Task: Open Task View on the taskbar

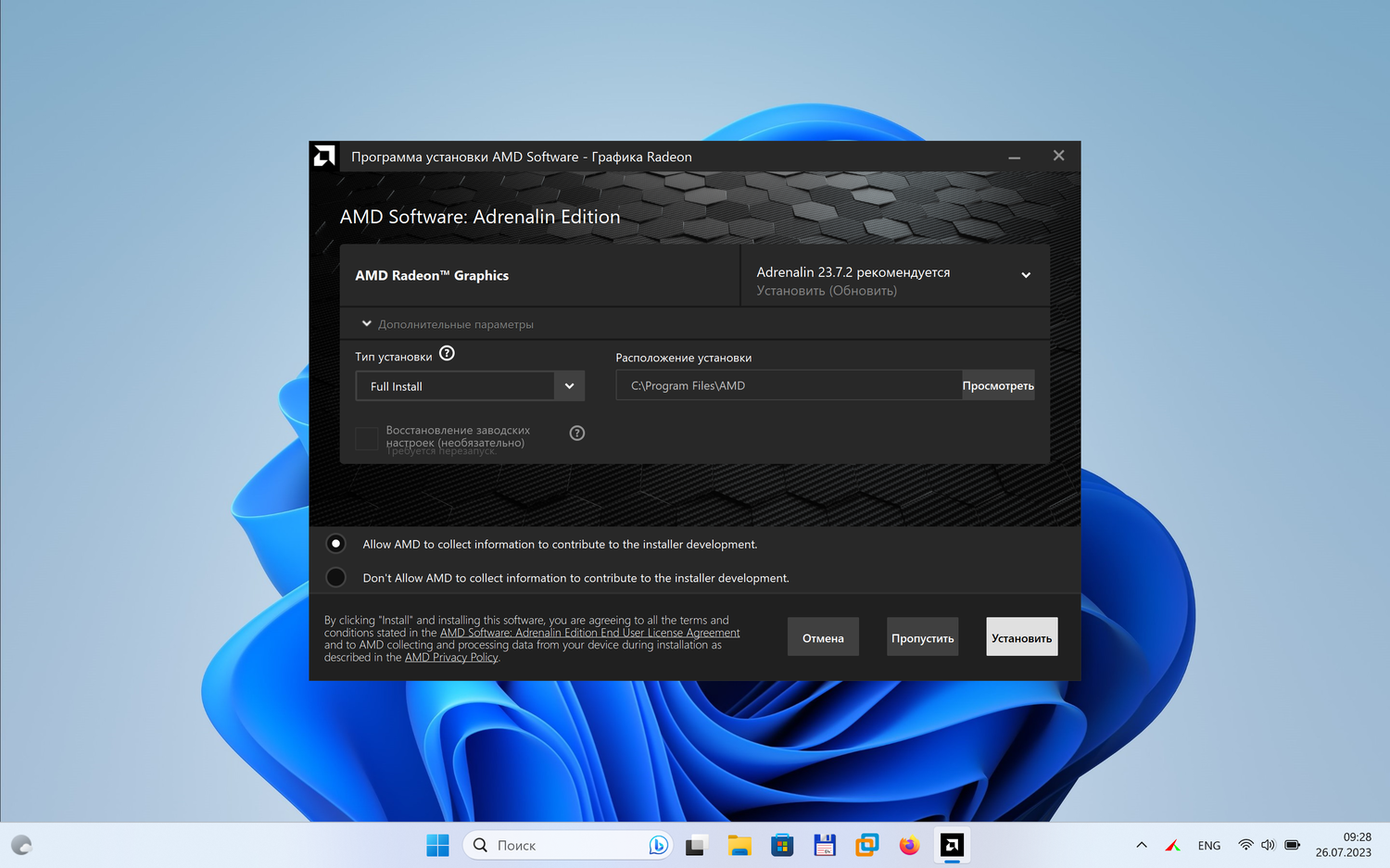Action: (x=696, y=845)
